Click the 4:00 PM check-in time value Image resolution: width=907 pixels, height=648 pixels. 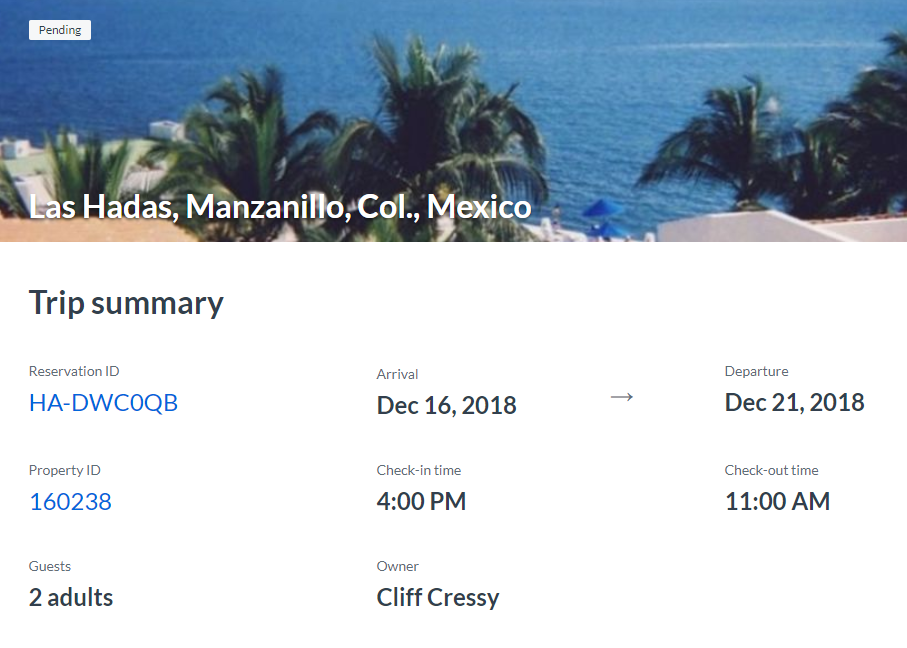pyautogui.click(x=421, y=502)
